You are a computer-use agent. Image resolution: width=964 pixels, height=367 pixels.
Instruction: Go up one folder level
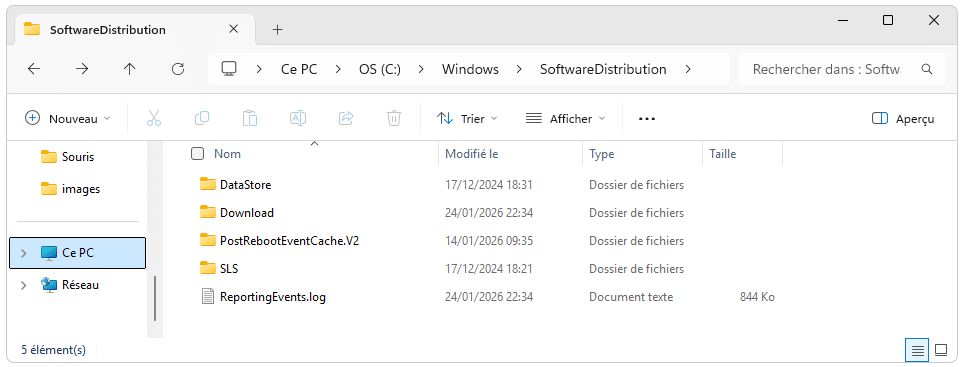[x=130, y=69]
